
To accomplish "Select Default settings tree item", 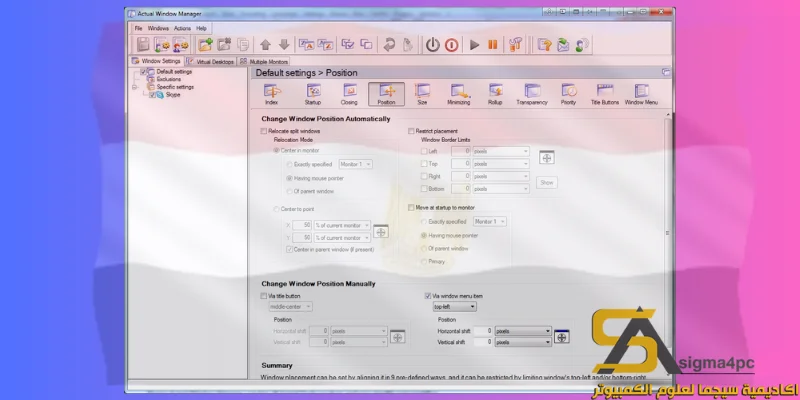I will tap(174, 72).
